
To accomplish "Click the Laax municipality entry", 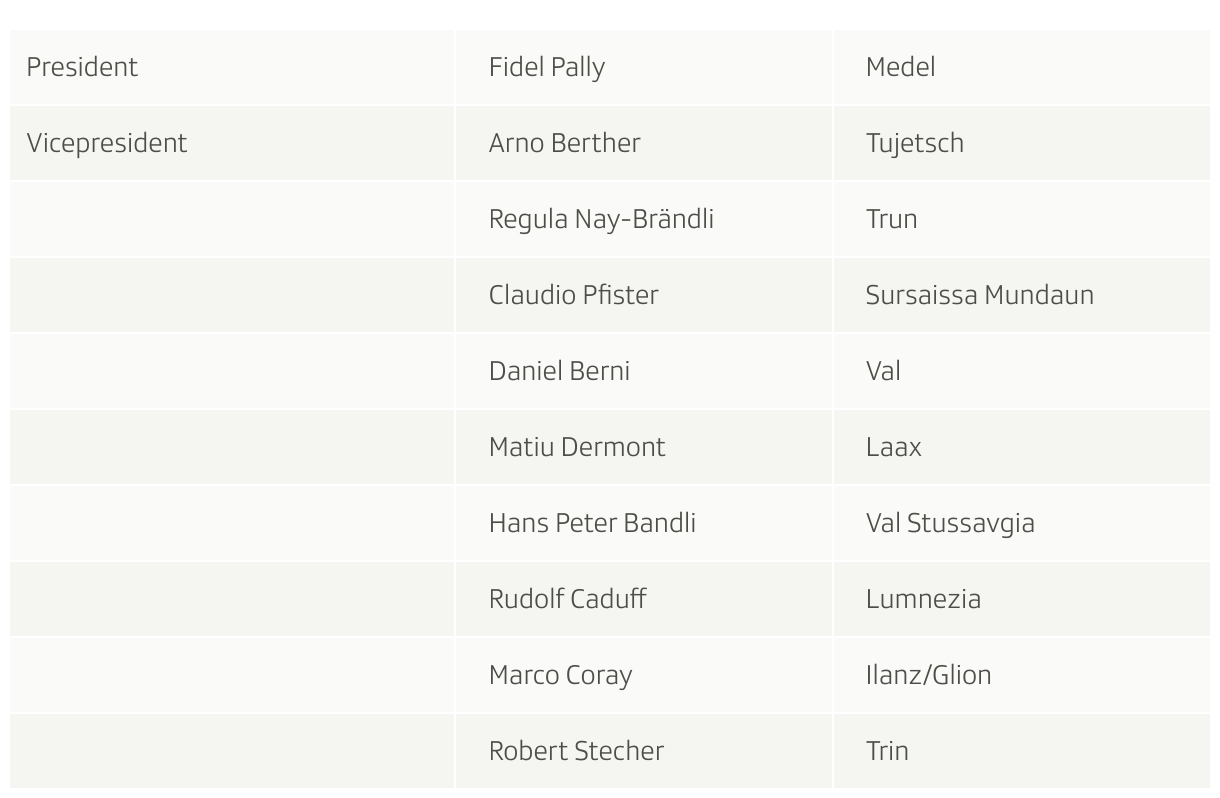I will pos(894,447).
